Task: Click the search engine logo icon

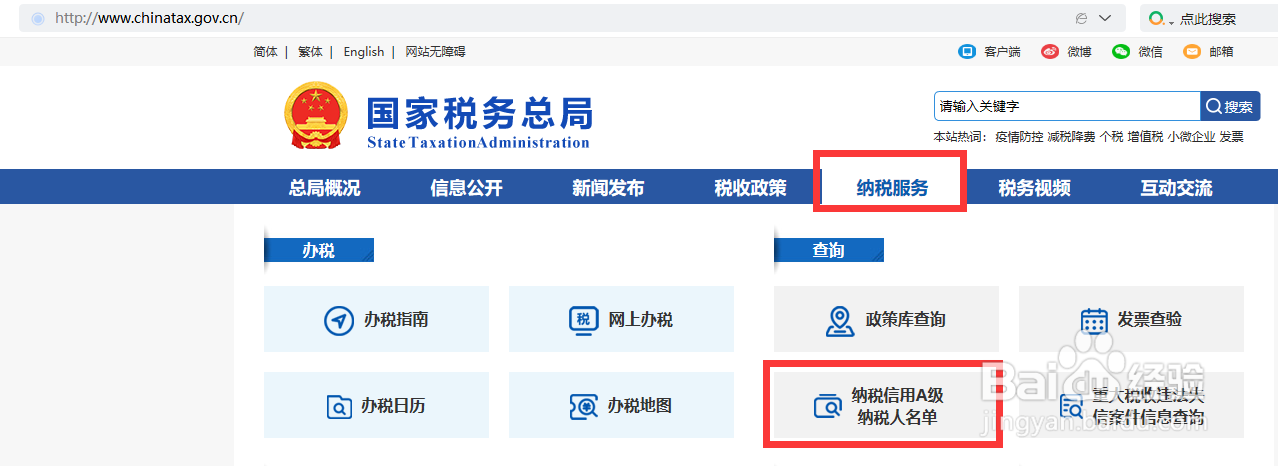Action: [1157, 19]
